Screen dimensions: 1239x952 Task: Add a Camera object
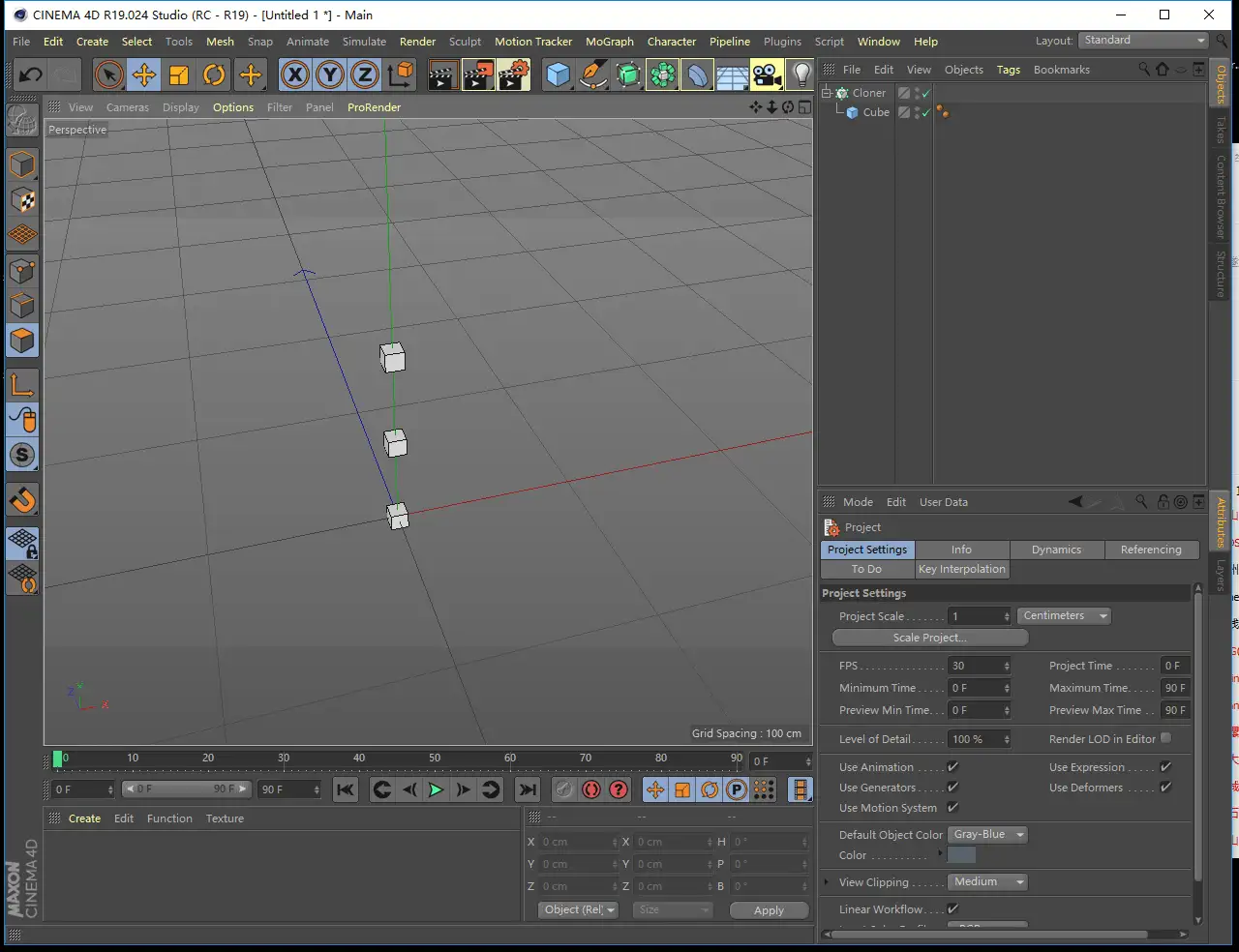(x=767, y=74)
